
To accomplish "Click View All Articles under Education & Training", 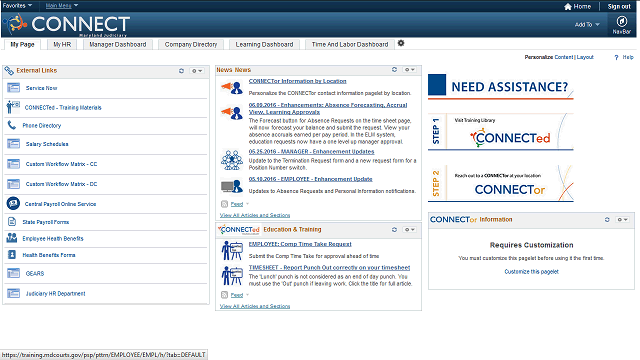I will point(255,306).
